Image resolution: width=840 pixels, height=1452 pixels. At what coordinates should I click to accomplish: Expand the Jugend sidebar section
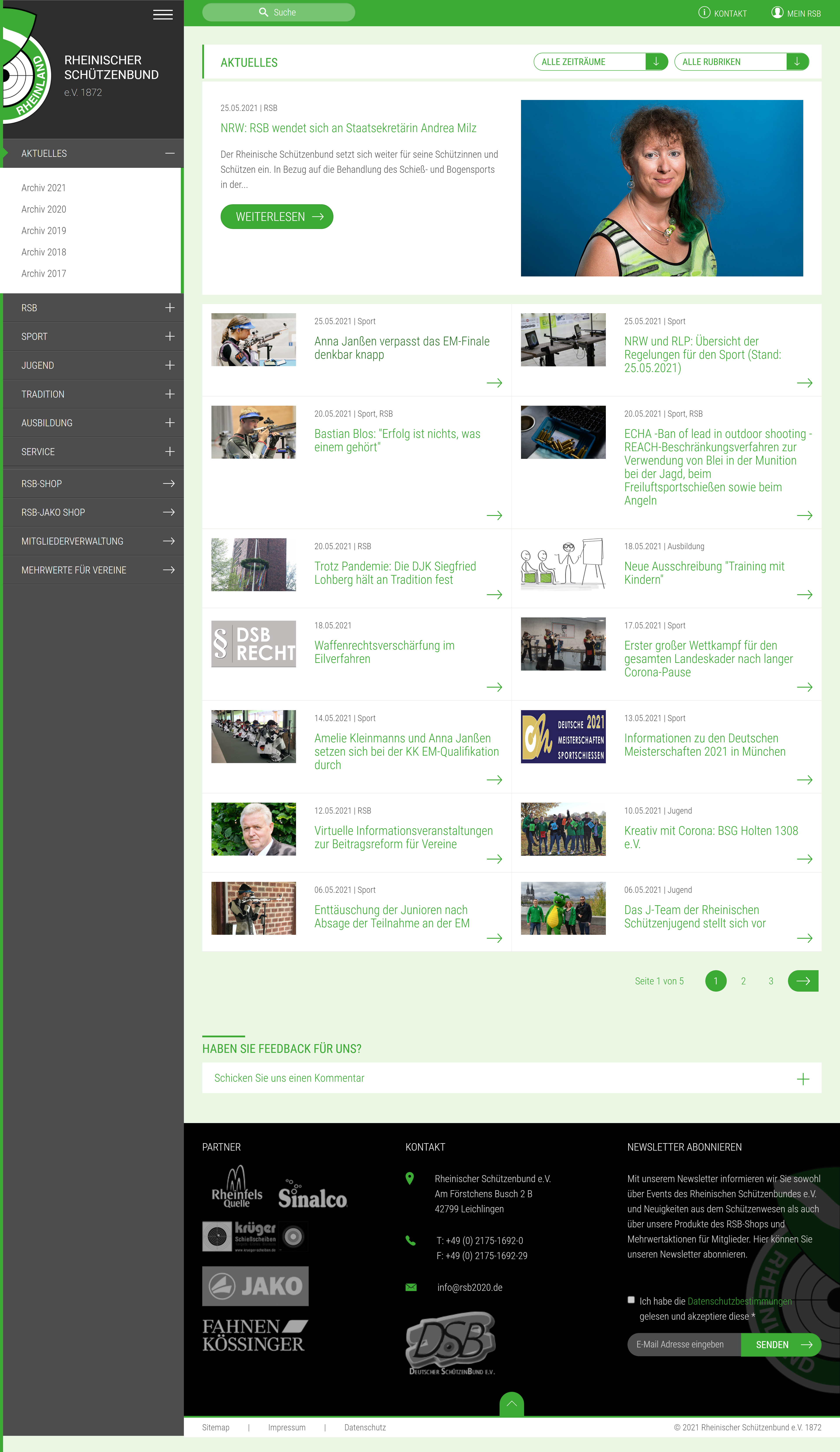pos(169,365)
